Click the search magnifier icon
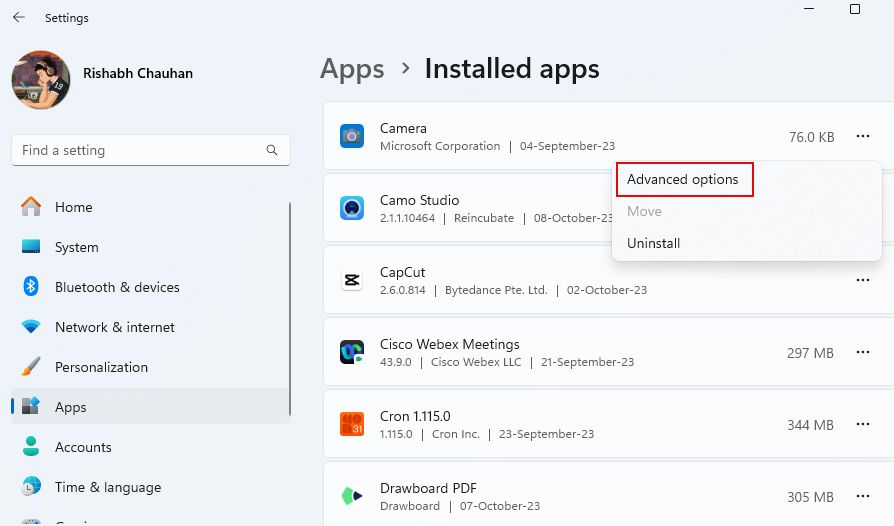Image resolution: width=894 pixels, height=526 pixels. tap(272, 151)
